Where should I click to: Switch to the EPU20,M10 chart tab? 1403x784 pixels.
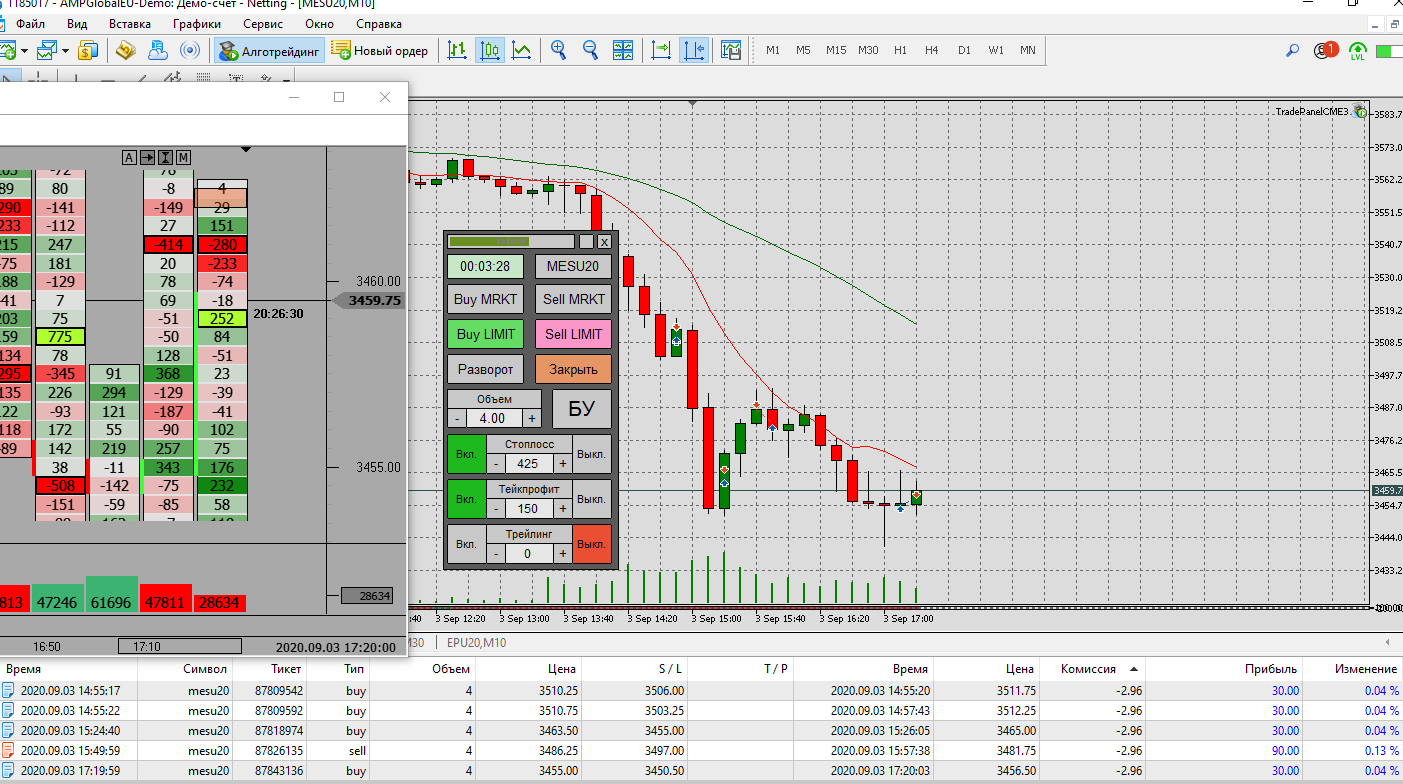[x=476, y=642]
